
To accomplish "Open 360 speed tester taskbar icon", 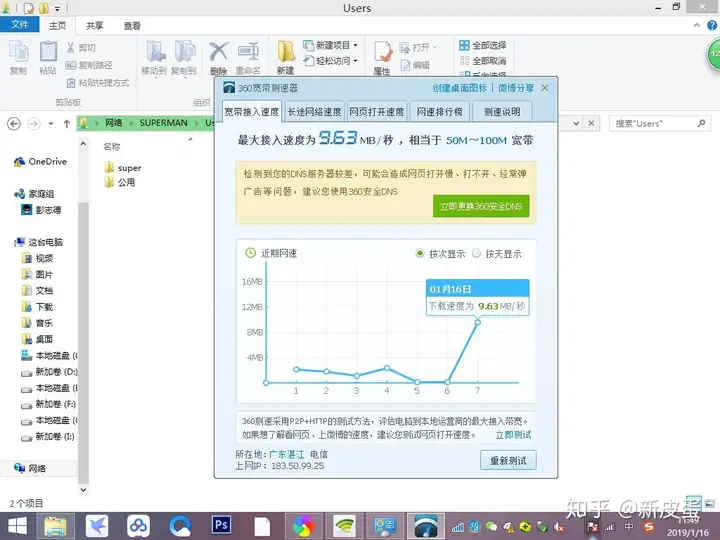I will (426, 526).
